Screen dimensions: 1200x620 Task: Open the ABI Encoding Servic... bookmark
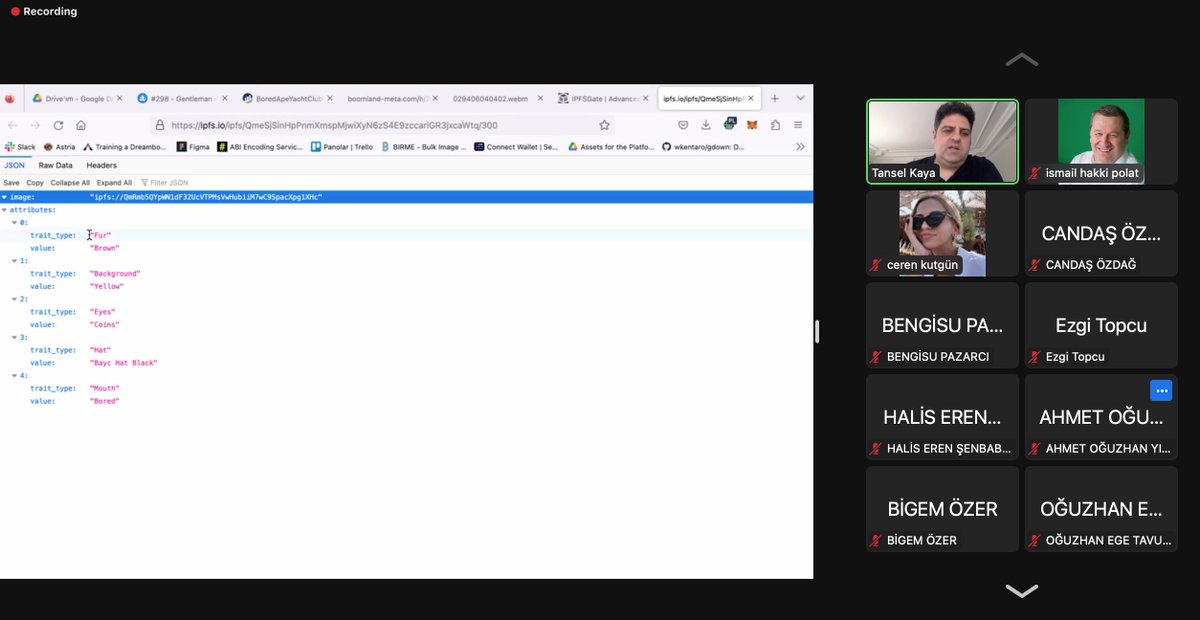point(260,146)
